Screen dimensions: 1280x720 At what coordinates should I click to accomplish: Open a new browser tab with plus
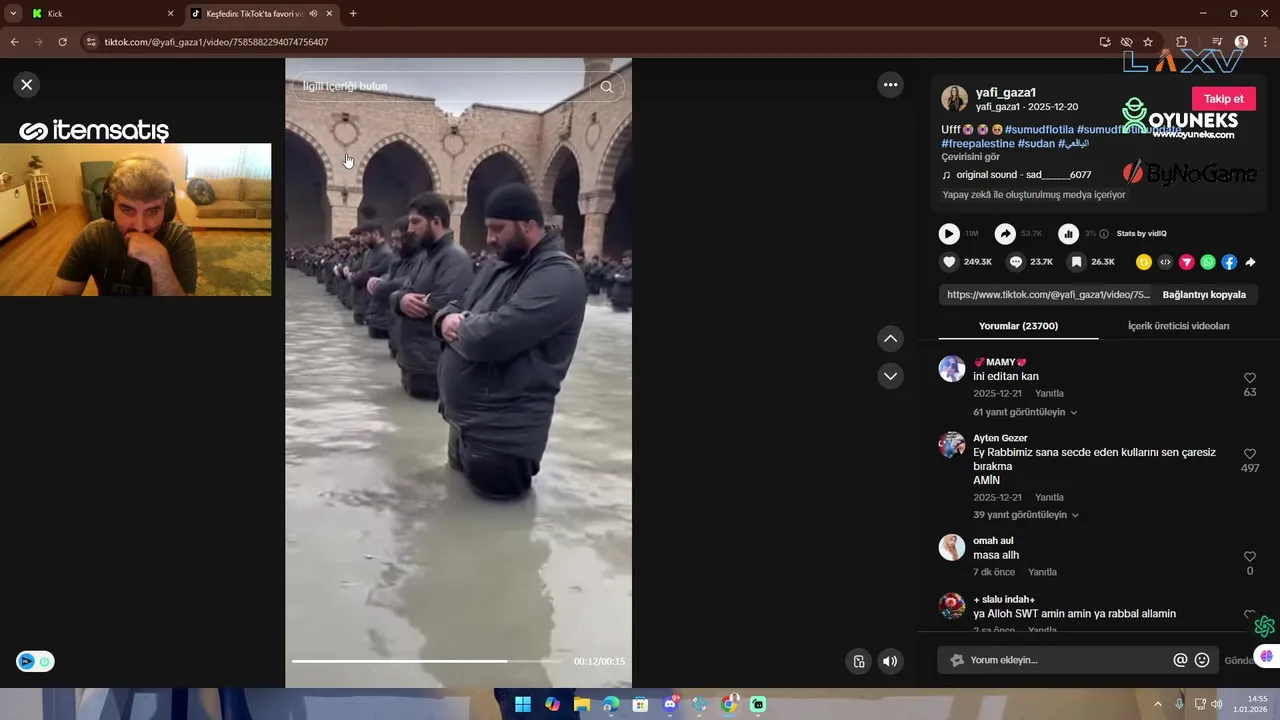[x=353, y=14]
